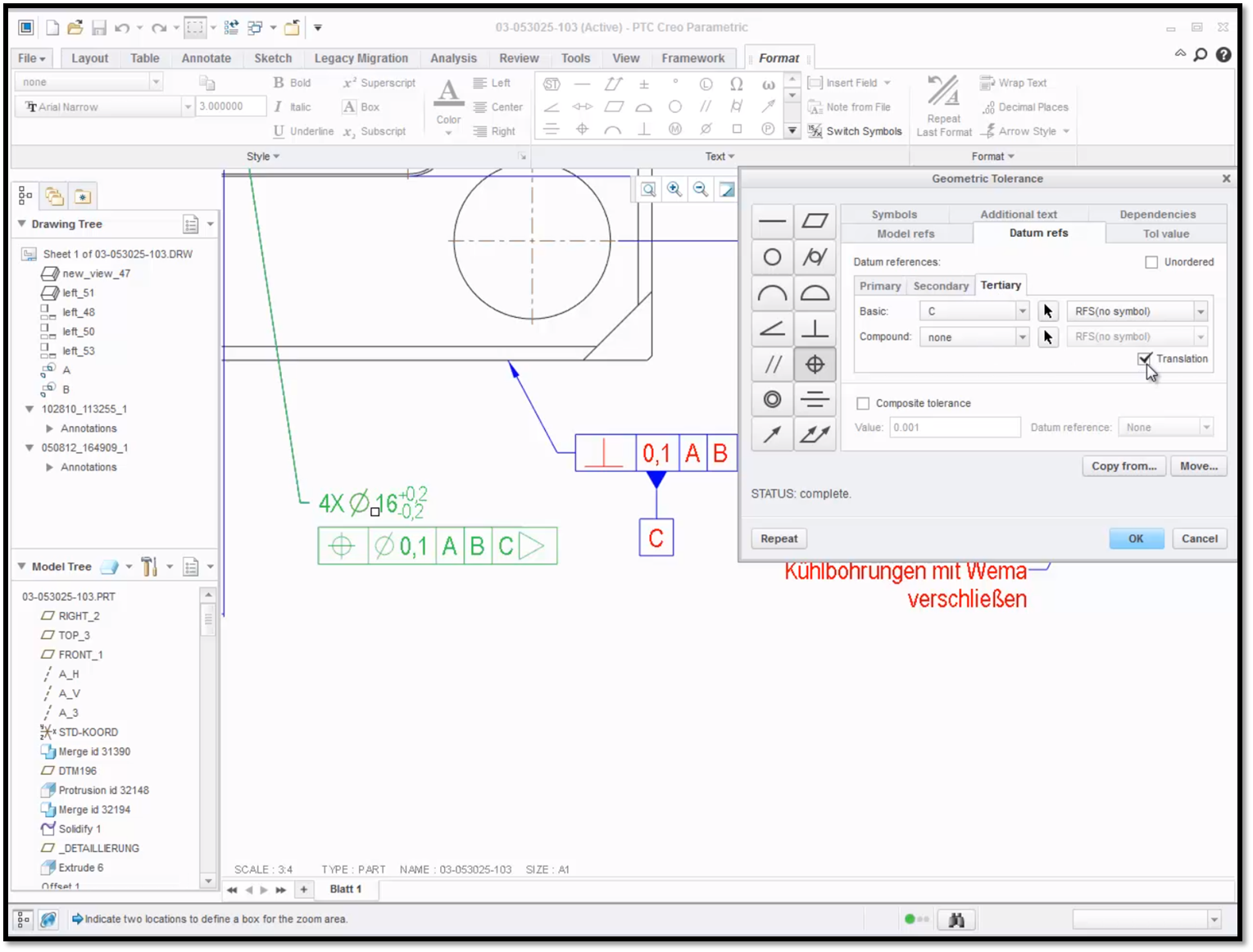Select the circular runout tolerance symbol

[x=772, y=435]
